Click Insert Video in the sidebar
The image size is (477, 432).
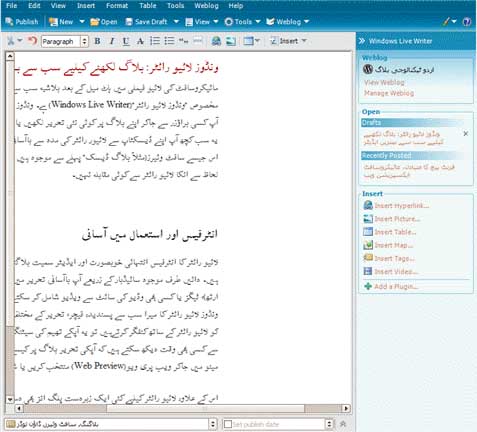pos(390,271)
